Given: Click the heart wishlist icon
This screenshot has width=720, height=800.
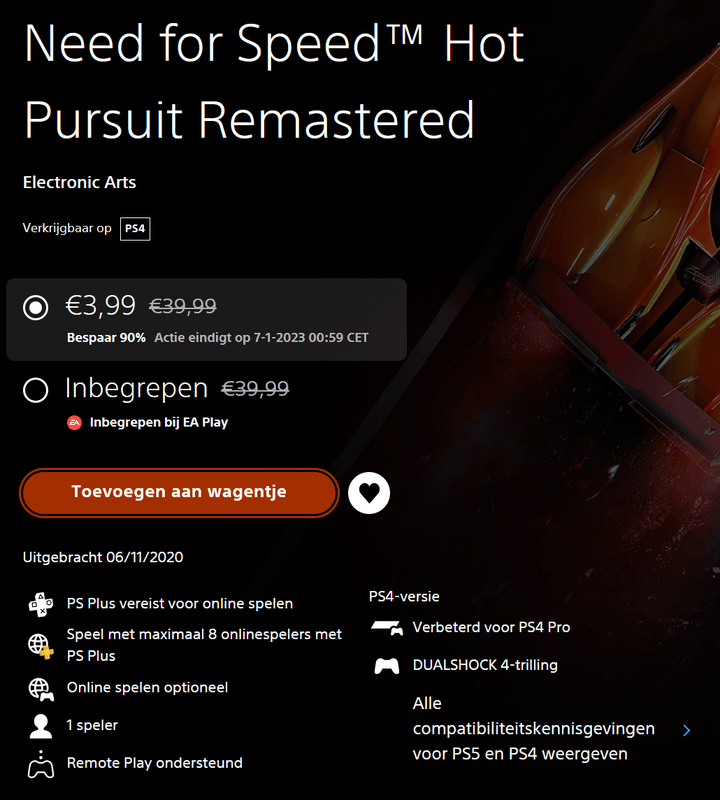Looking at the screenshot, I should [x=369, y=493].
